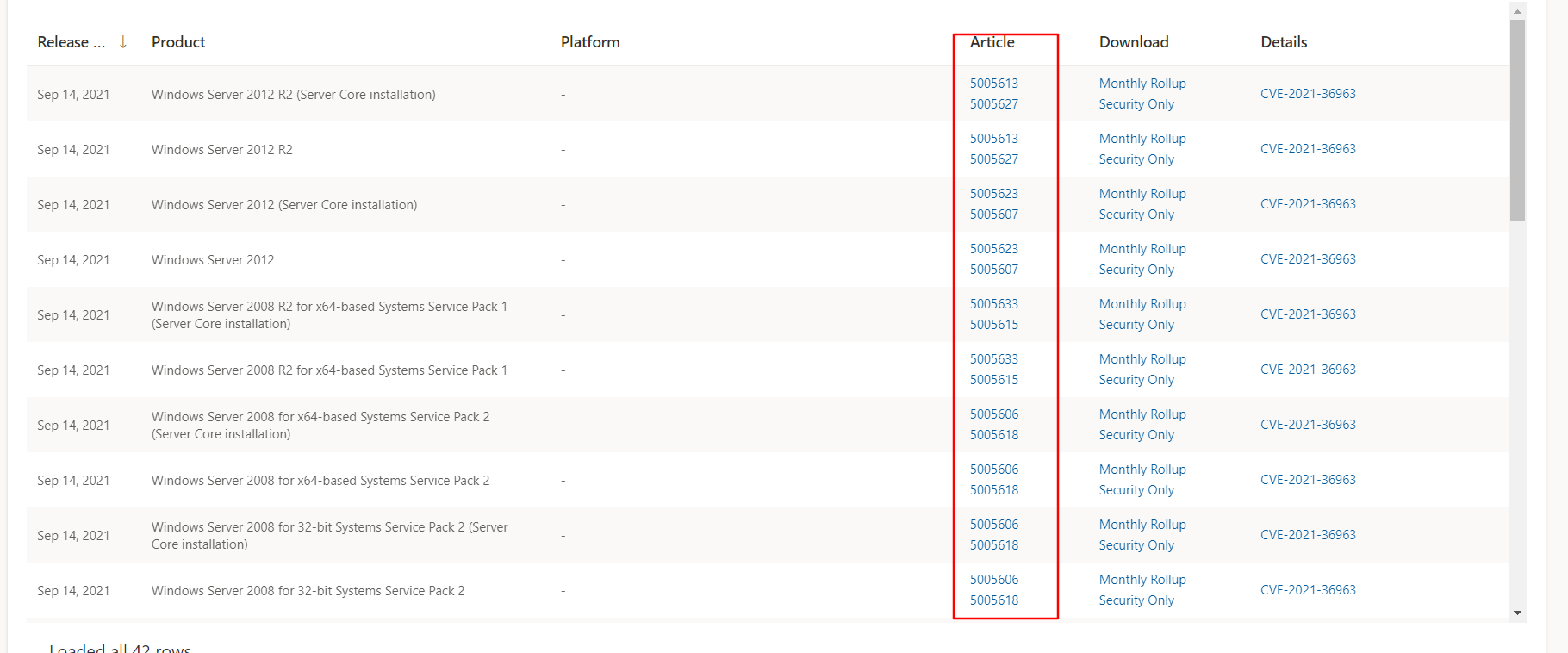The width and height of the screenshot is (1568, 653).
Task: Download Security Only for 2012 R2 Server Core
Action: pos(1136,104)
